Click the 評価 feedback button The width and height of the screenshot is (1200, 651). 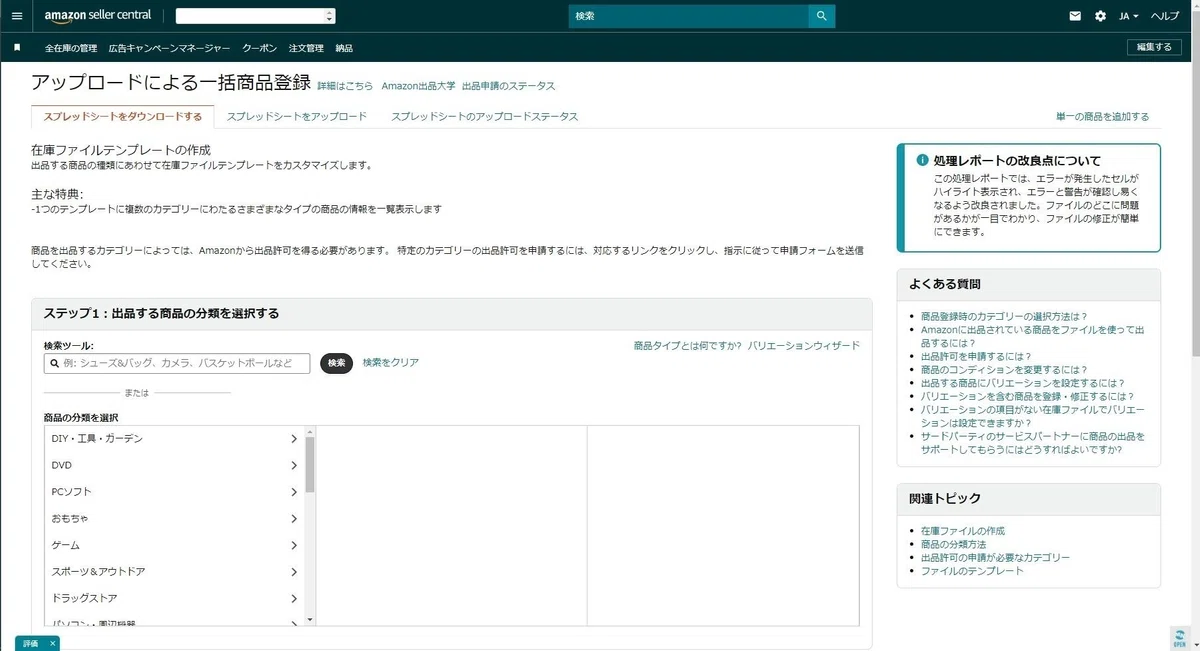click(x=30, y=643)
